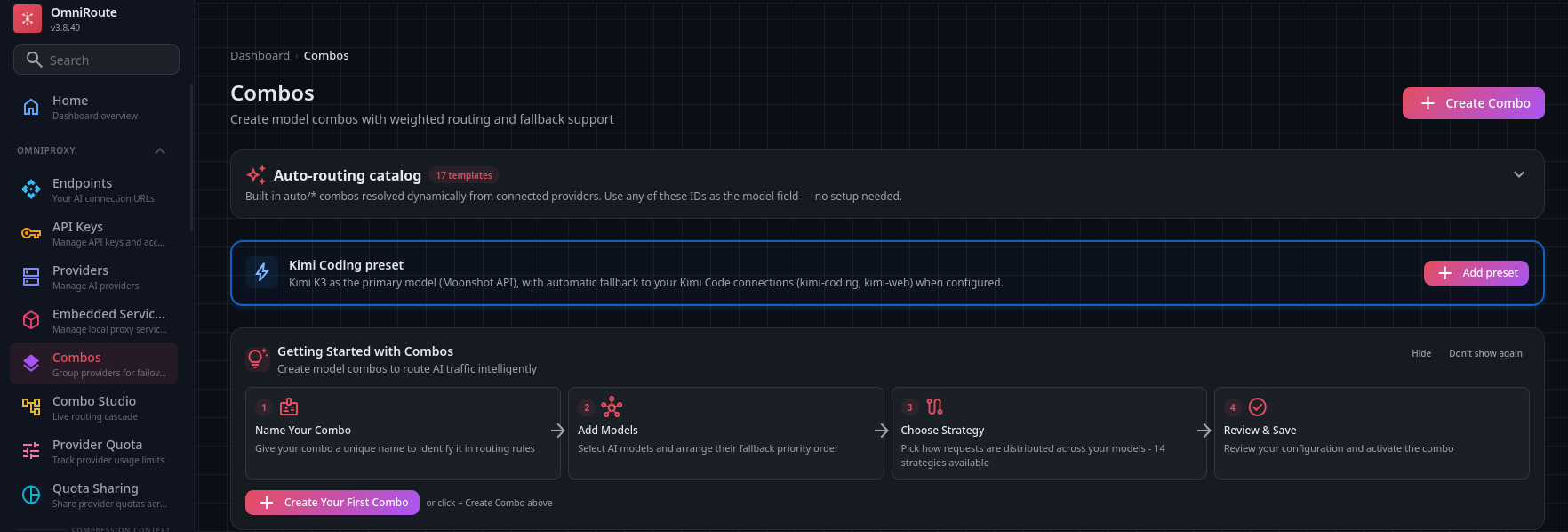Viewport: 1568px width, 532px height.
Task: Click Don't show again
Action: tap(1485, 353)
